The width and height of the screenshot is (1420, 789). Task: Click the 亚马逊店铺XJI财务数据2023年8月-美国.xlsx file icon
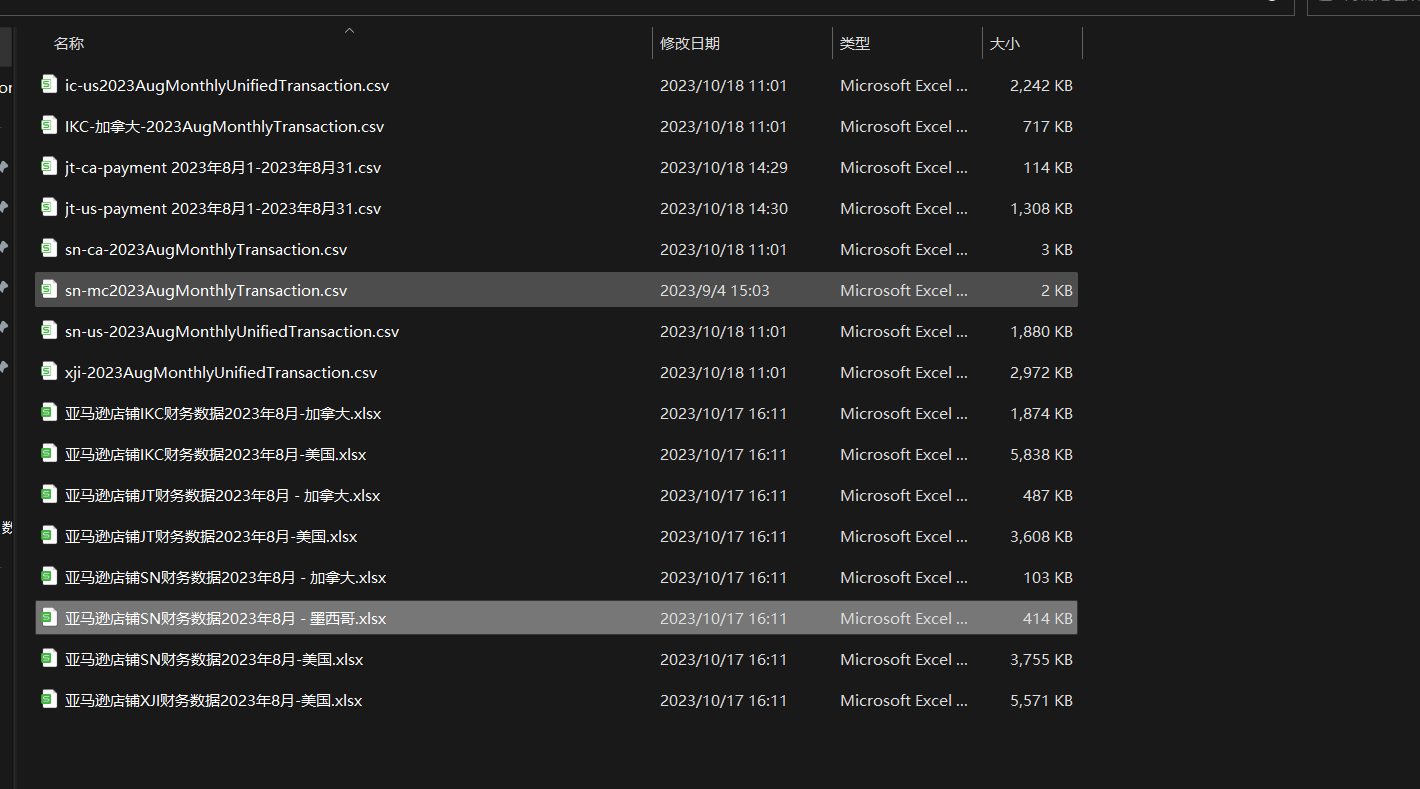[x=49, y=700]
